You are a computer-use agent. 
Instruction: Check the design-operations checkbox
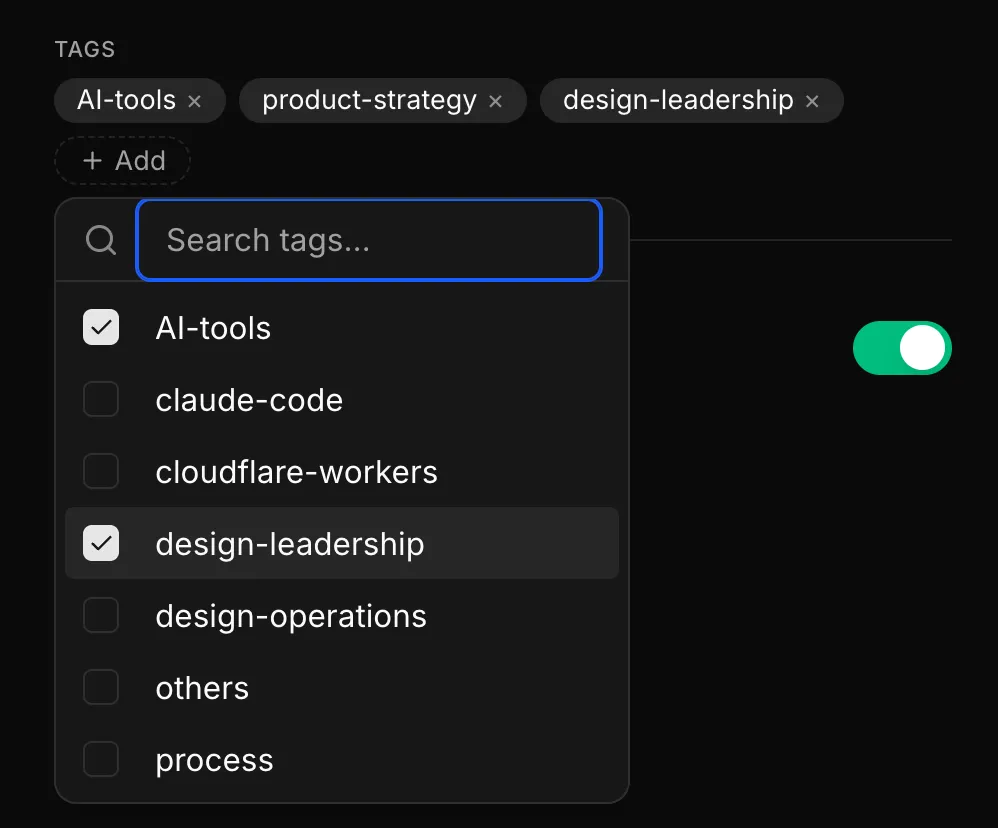[101, 615]
